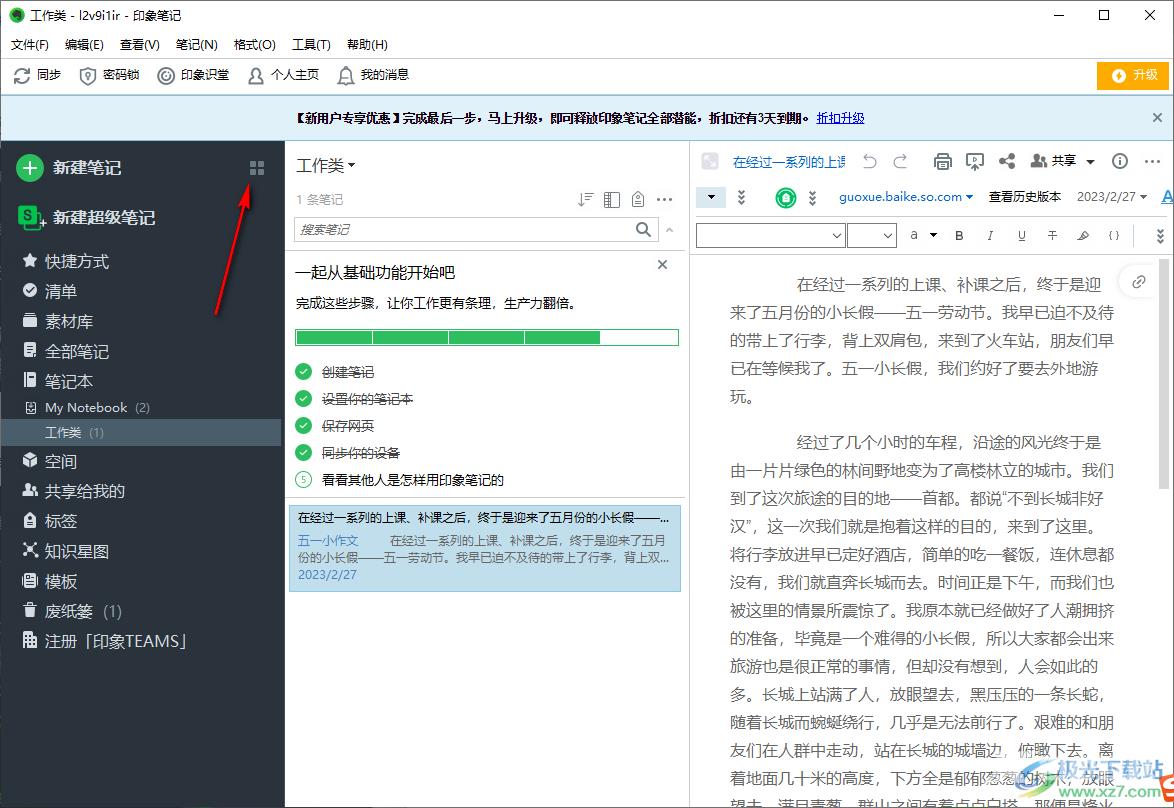Print the current note
The image size is (1174, 808).
coord(943,161)
